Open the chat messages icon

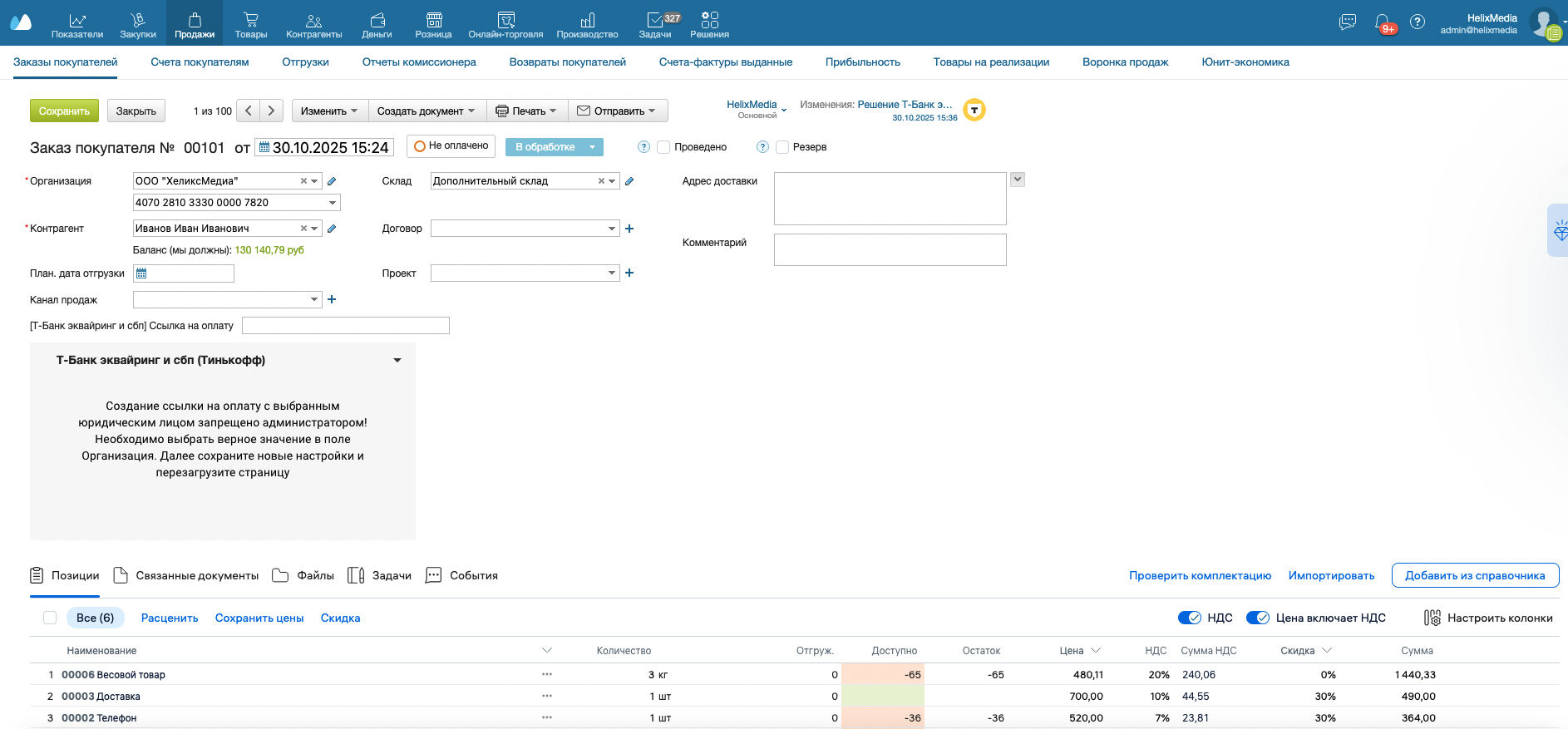click(1348, 22)
